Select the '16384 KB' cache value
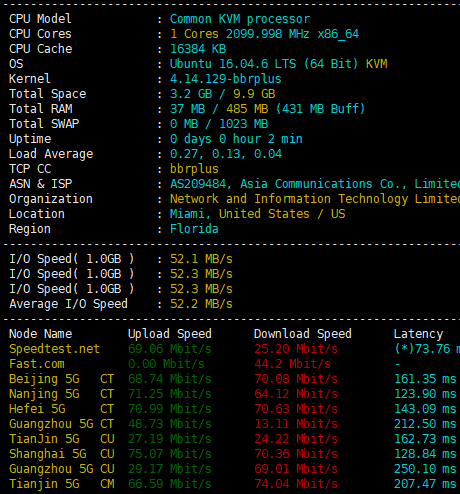The image size is (460, 494). pyautogui.click(x=198, y=49)
